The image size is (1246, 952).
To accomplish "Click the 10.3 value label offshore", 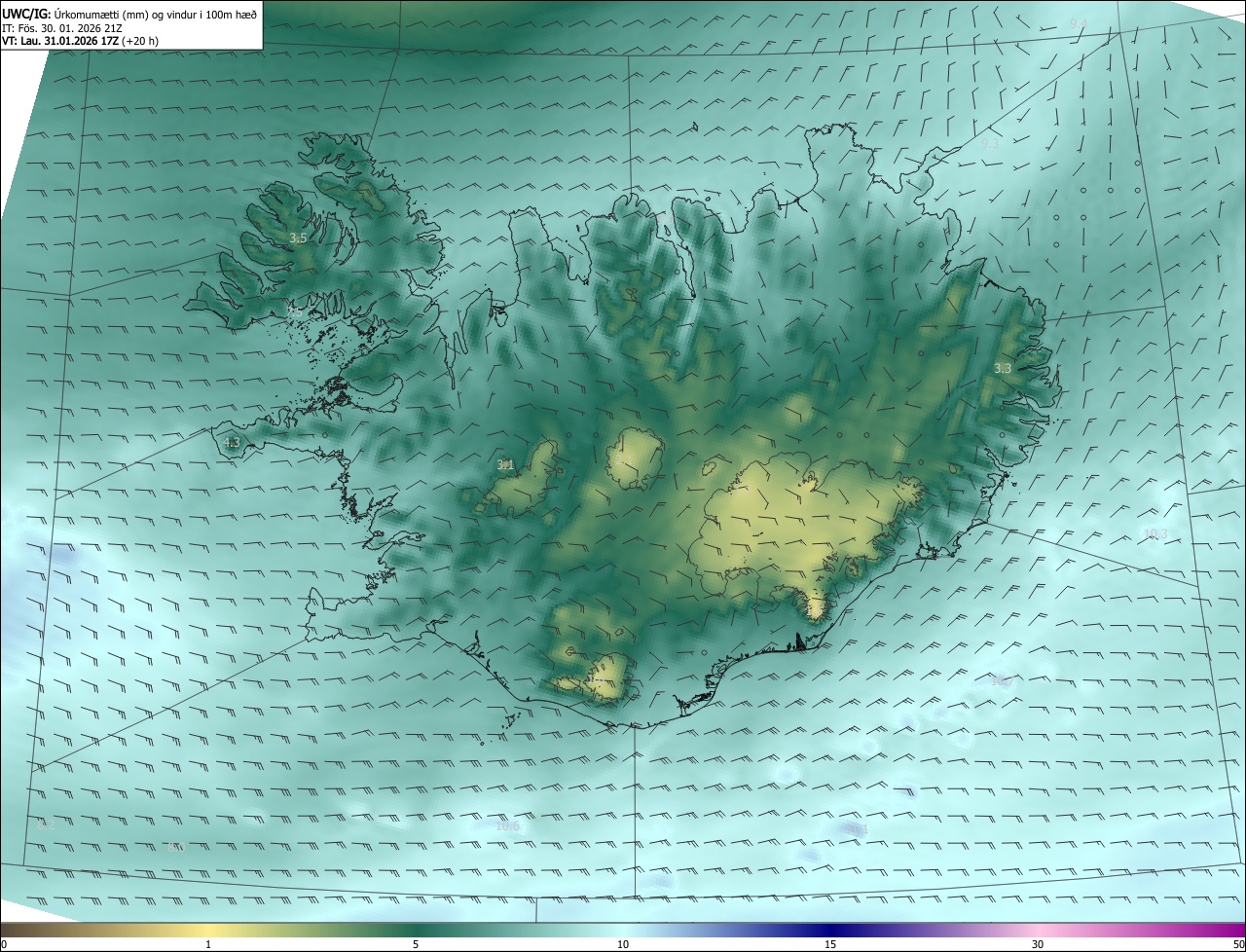I will point(1155,534).
